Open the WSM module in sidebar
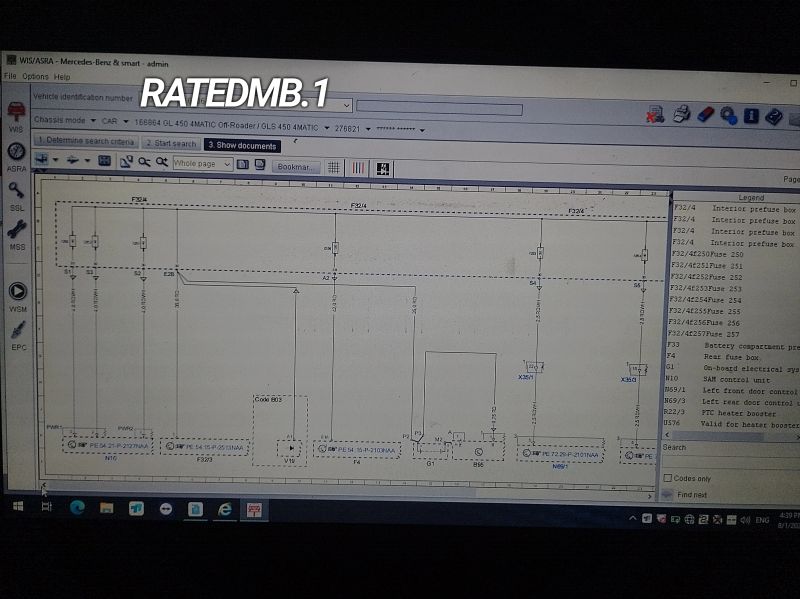Image resolution: width=800 pixels, height=599 pixels. pos(18,296)
